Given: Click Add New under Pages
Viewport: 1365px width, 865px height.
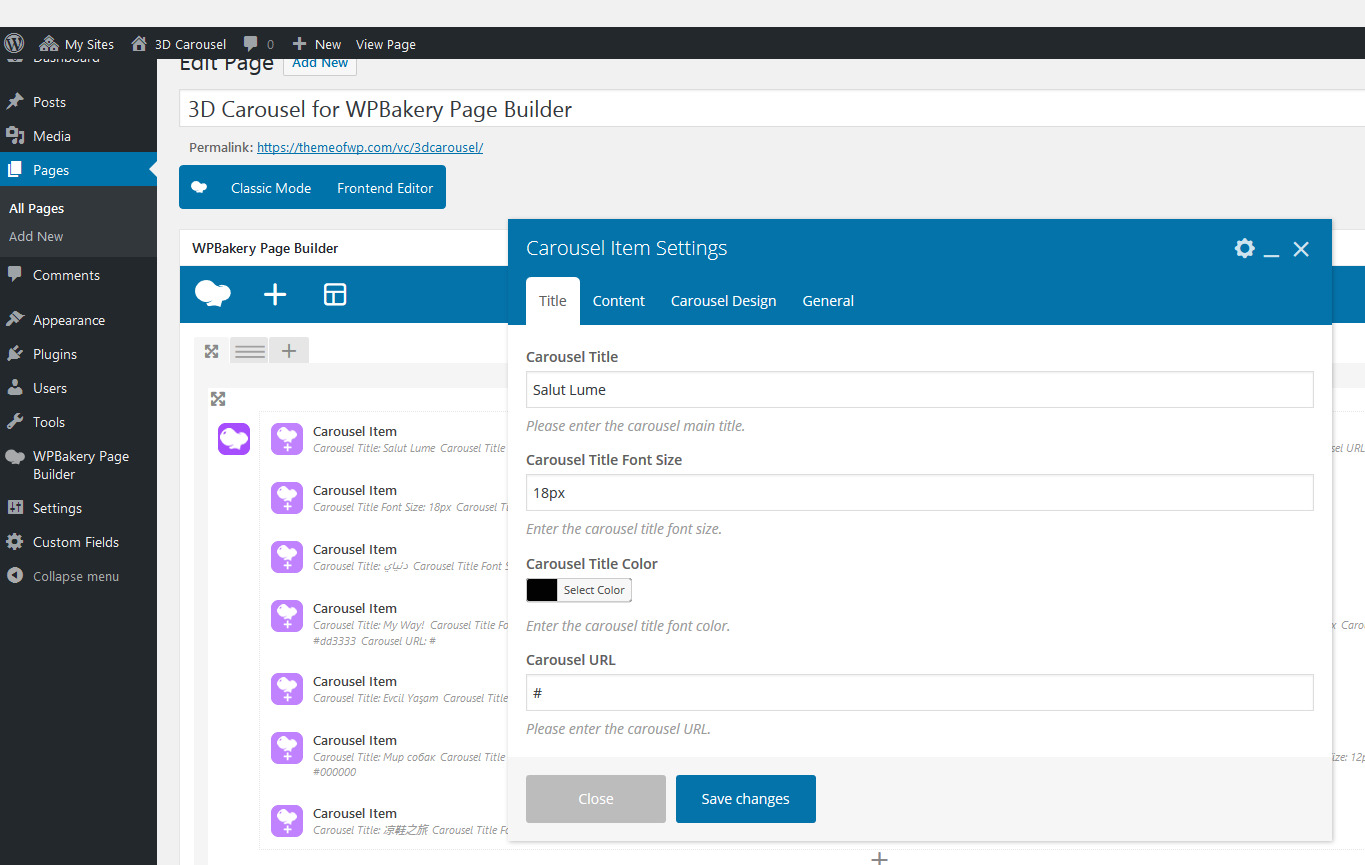Looking at the screenshot, I should [x=36, y=236].
